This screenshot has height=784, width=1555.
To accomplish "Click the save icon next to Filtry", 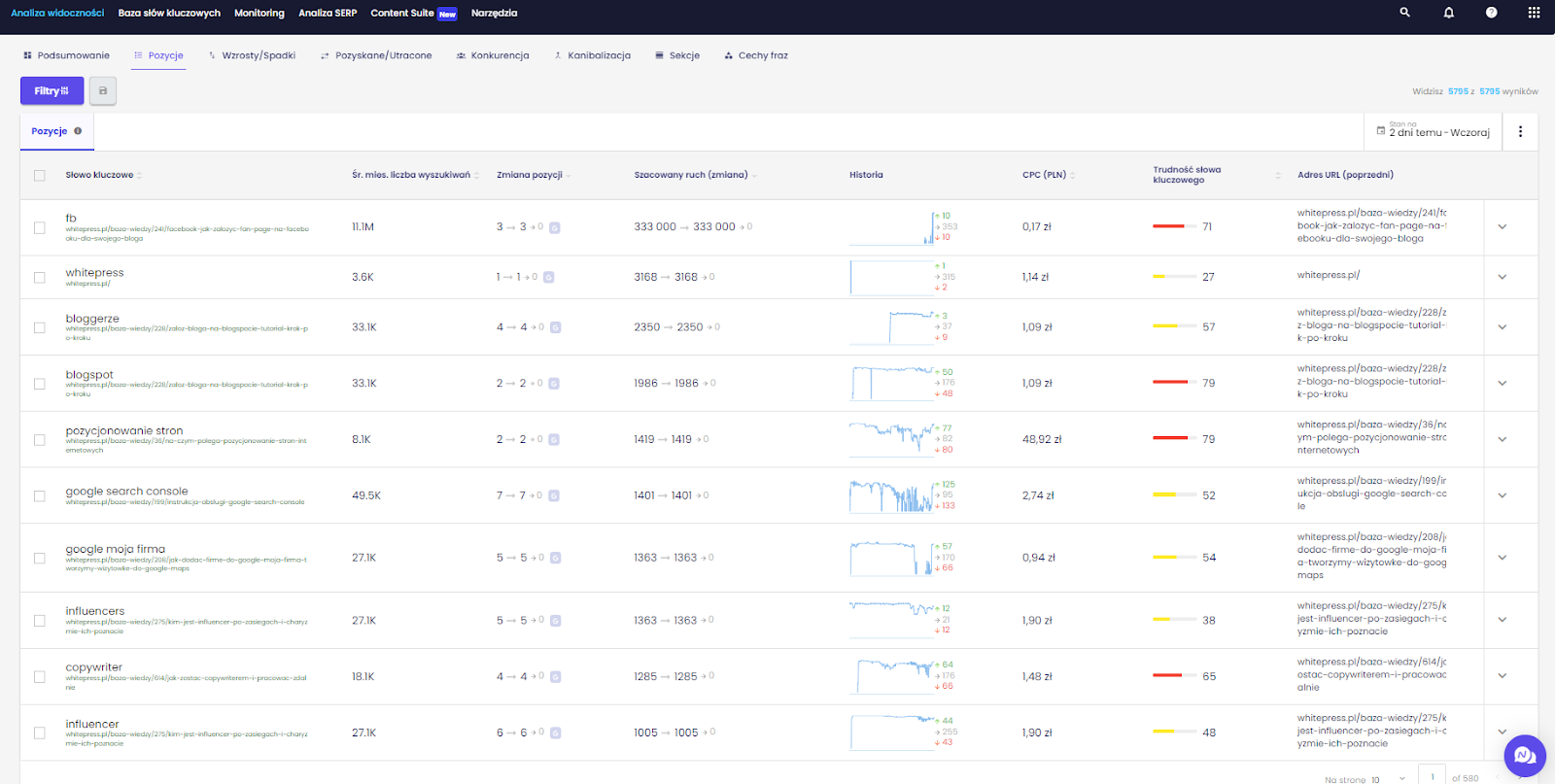I will pyautogui.click(x=103, y=91).
